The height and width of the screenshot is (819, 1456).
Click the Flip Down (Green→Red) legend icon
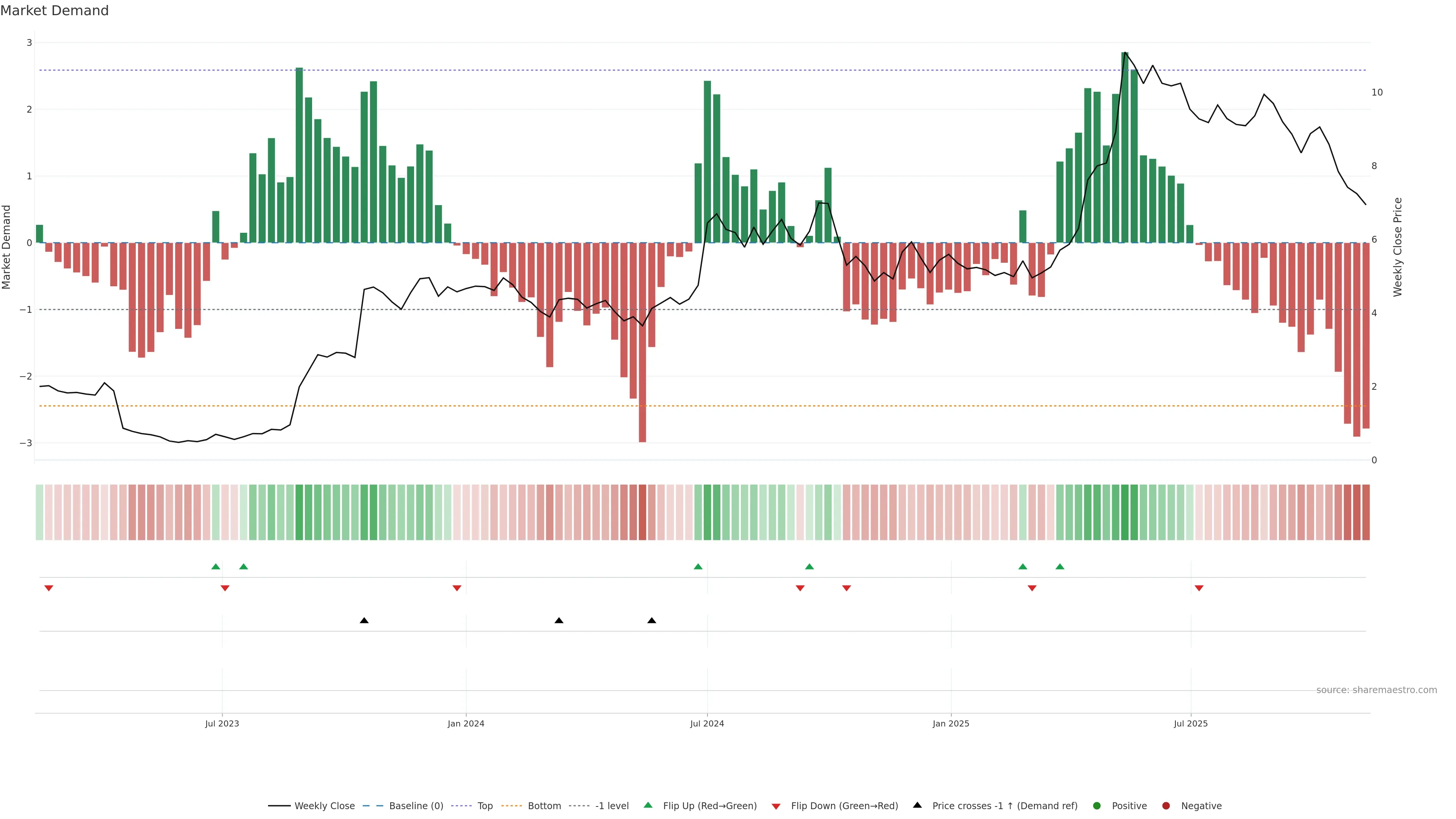(x=776, y=806)
